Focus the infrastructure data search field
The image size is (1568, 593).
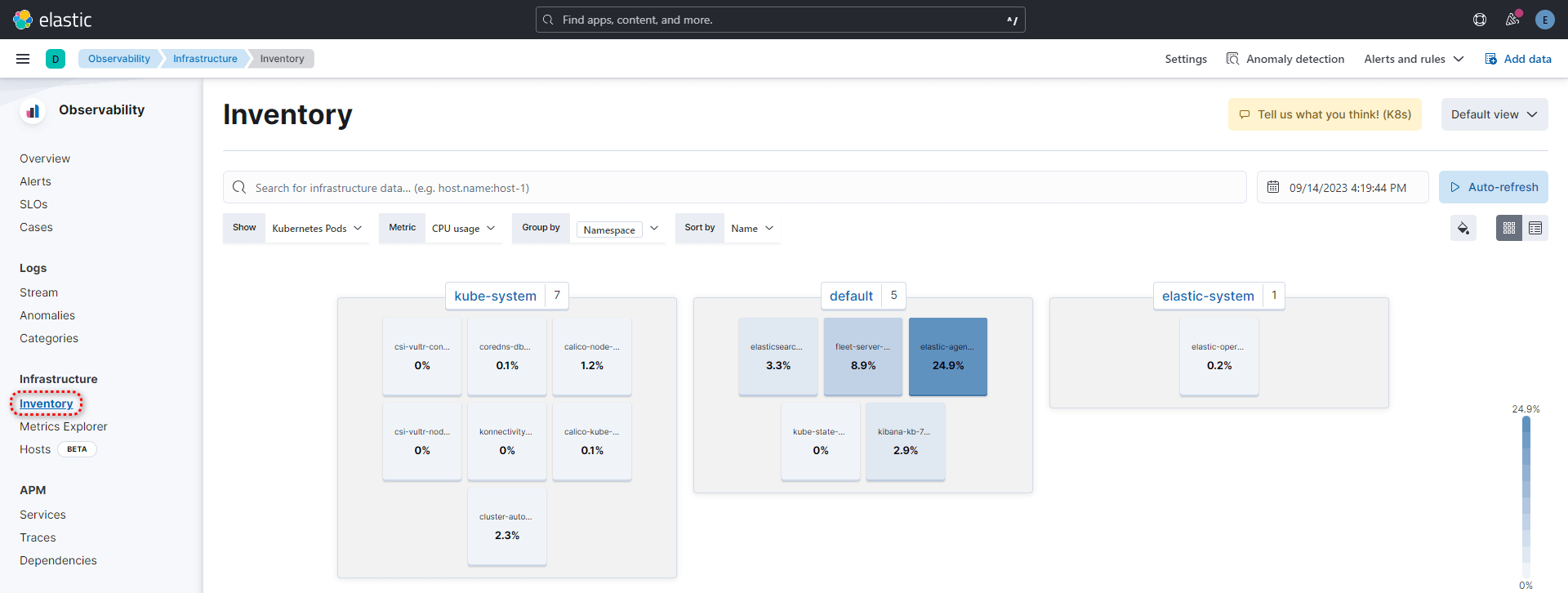735,187
